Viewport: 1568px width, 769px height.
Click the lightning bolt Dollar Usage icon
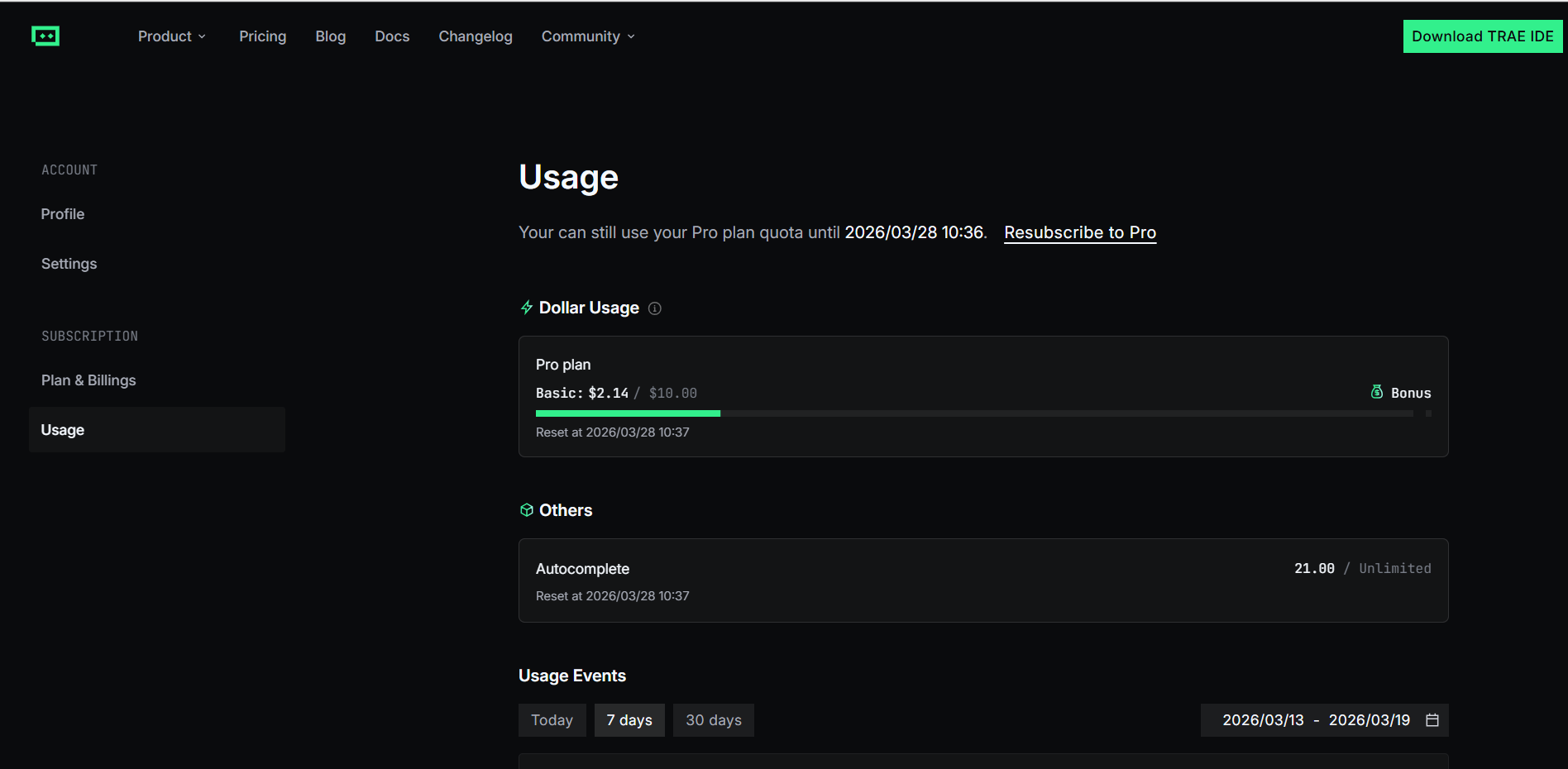point(527,308)
